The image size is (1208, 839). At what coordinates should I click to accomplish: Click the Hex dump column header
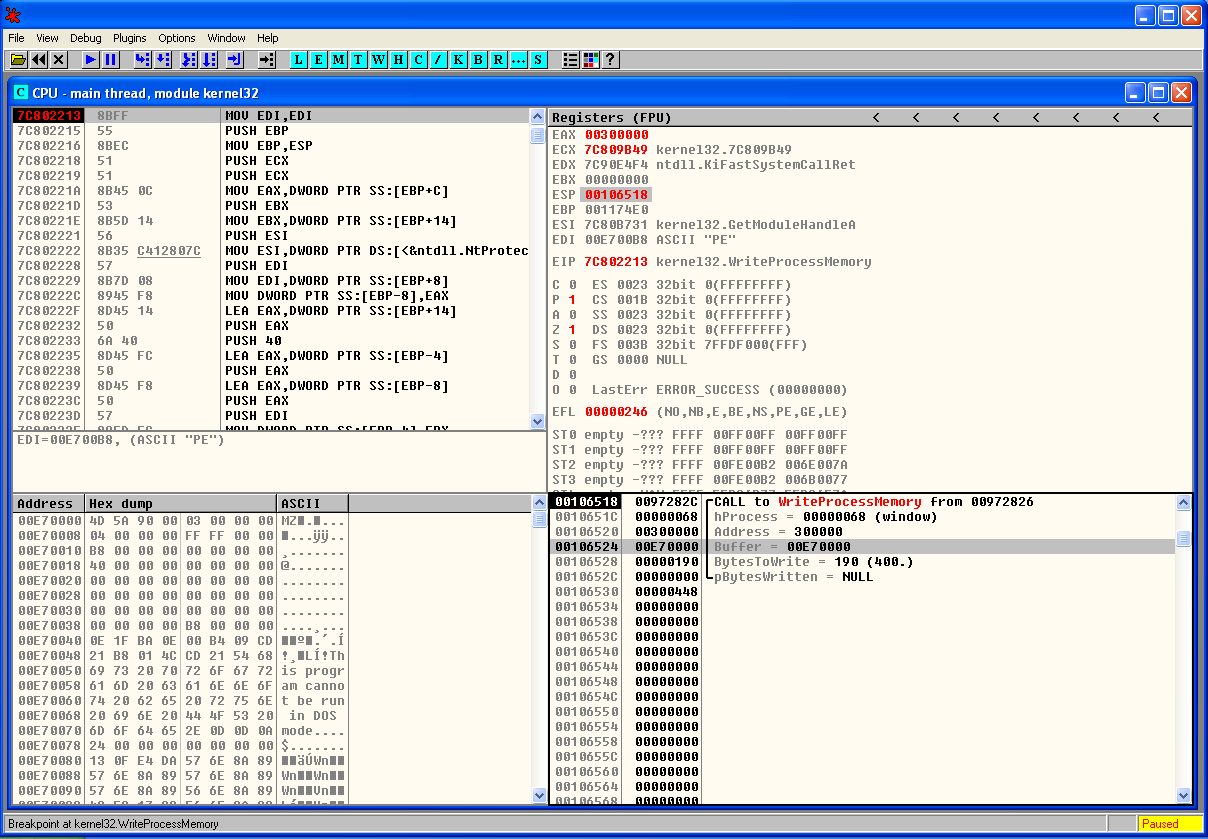click(180, 503)
